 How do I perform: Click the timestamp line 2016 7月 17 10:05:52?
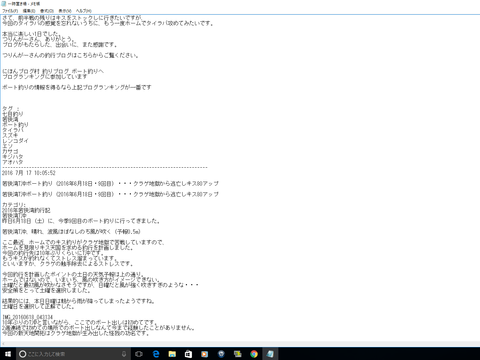29,173
